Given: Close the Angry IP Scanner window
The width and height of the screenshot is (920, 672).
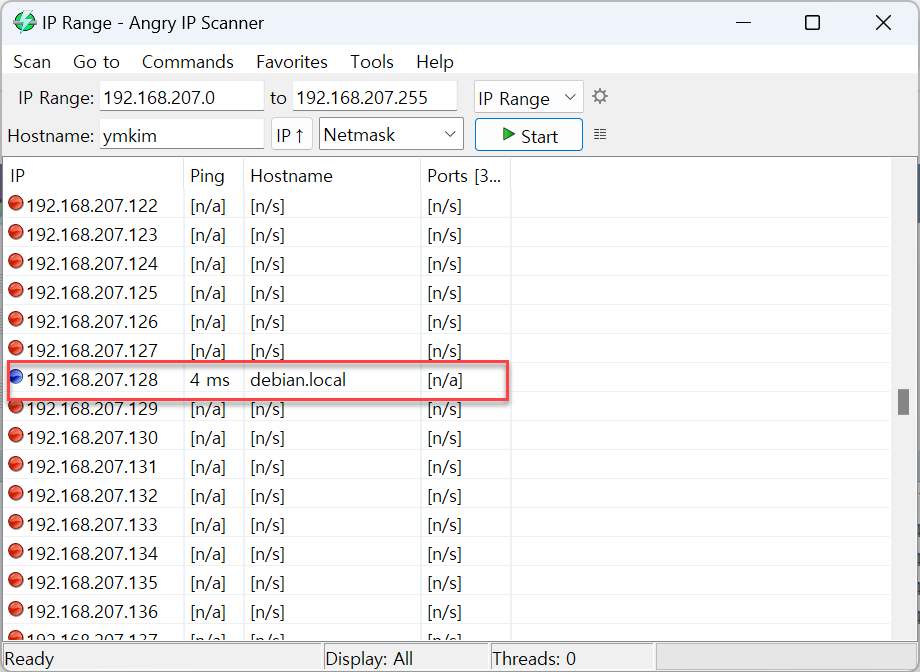Looking at the screenshot, I should tap(883, 23).
